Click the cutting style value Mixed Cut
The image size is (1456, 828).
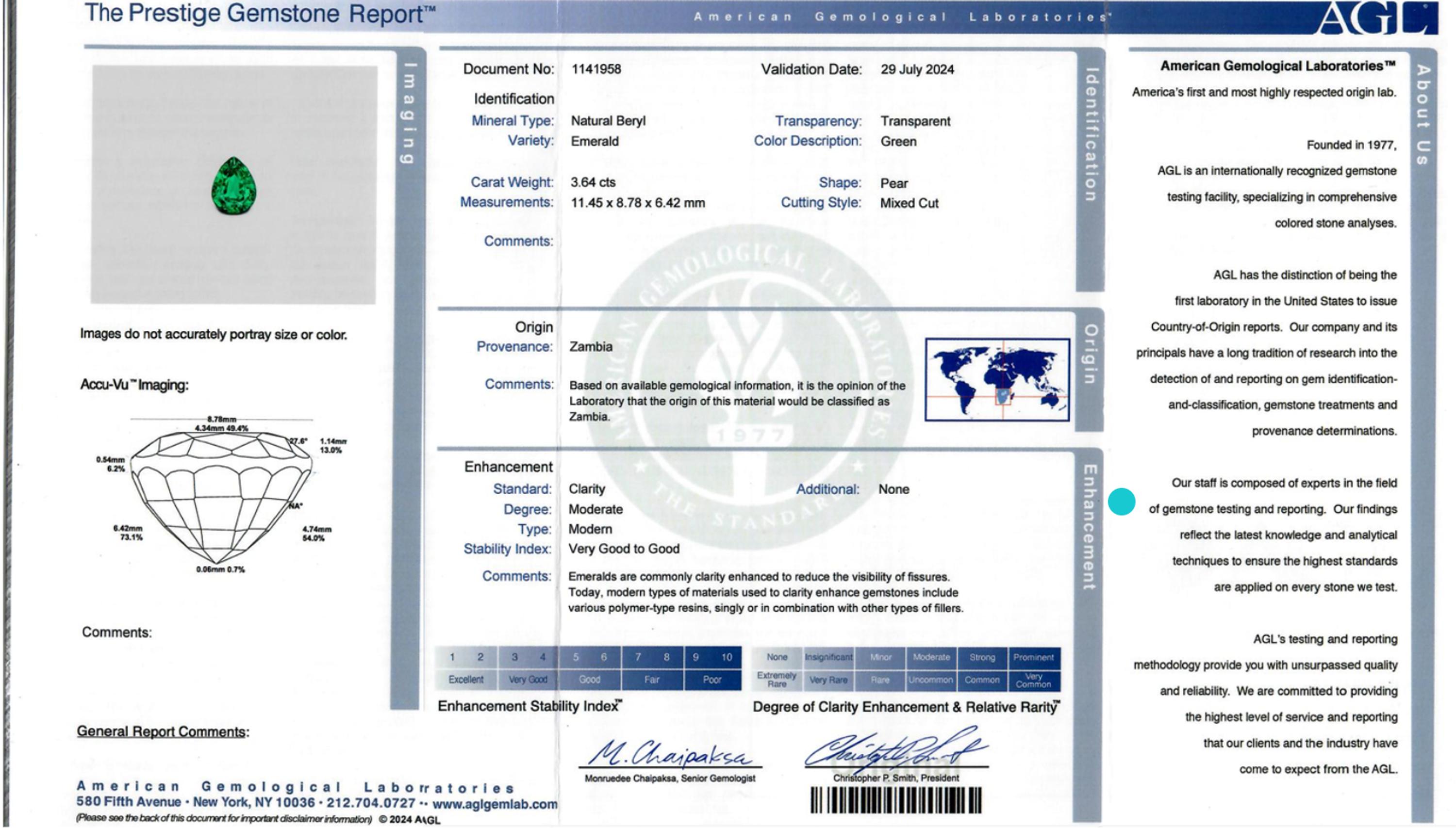point(909,204)
